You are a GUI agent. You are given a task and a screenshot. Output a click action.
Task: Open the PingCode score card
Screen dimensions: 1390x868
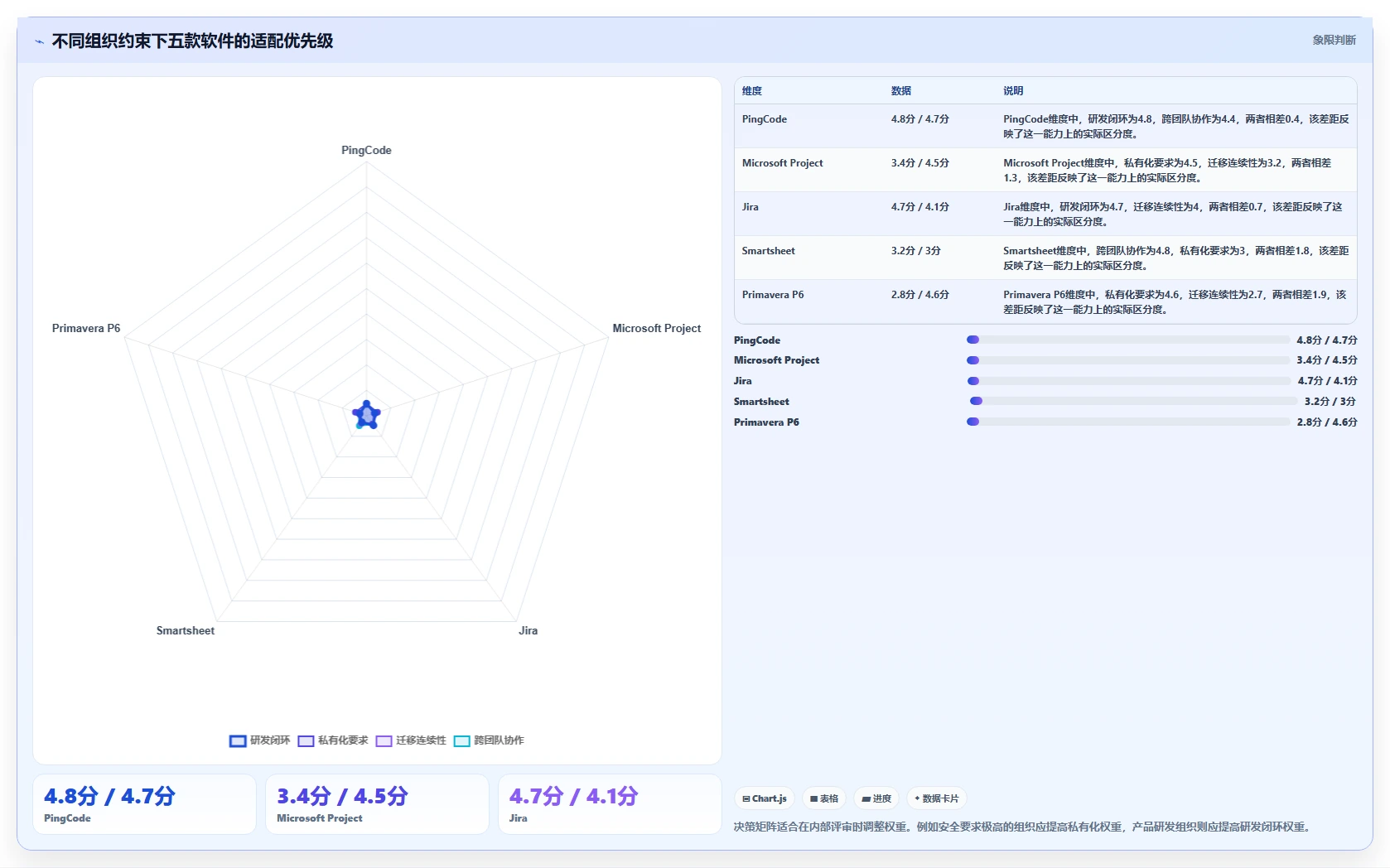point(144,804)
